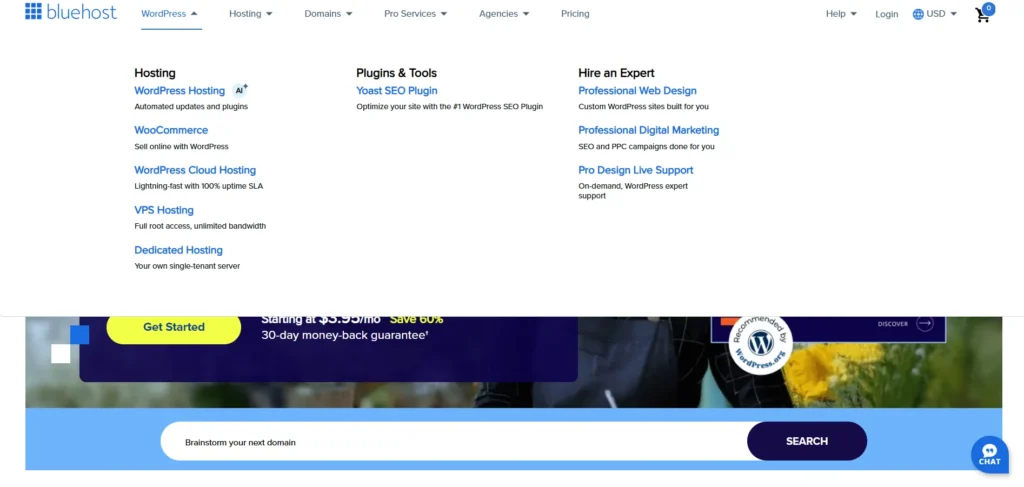The height and width of the screenshot is (487, 1024).
Task: Open the WooCommerce link
Action: tap(171, 130)
